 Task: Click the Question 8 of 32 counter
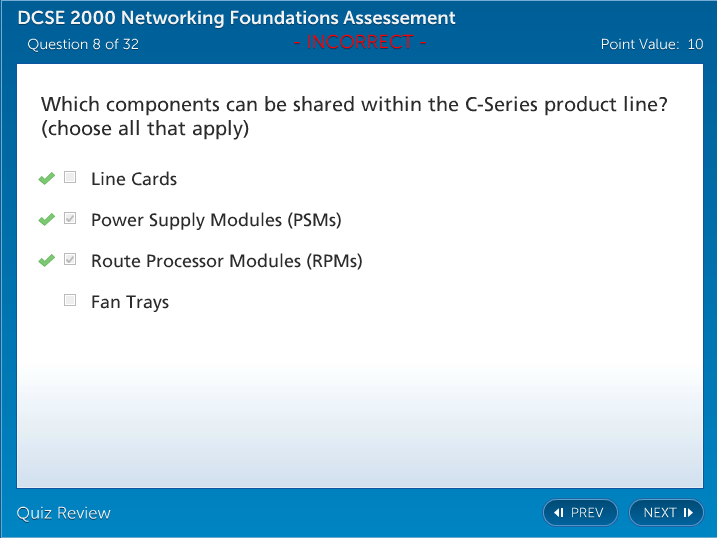[x=83, y=44]
